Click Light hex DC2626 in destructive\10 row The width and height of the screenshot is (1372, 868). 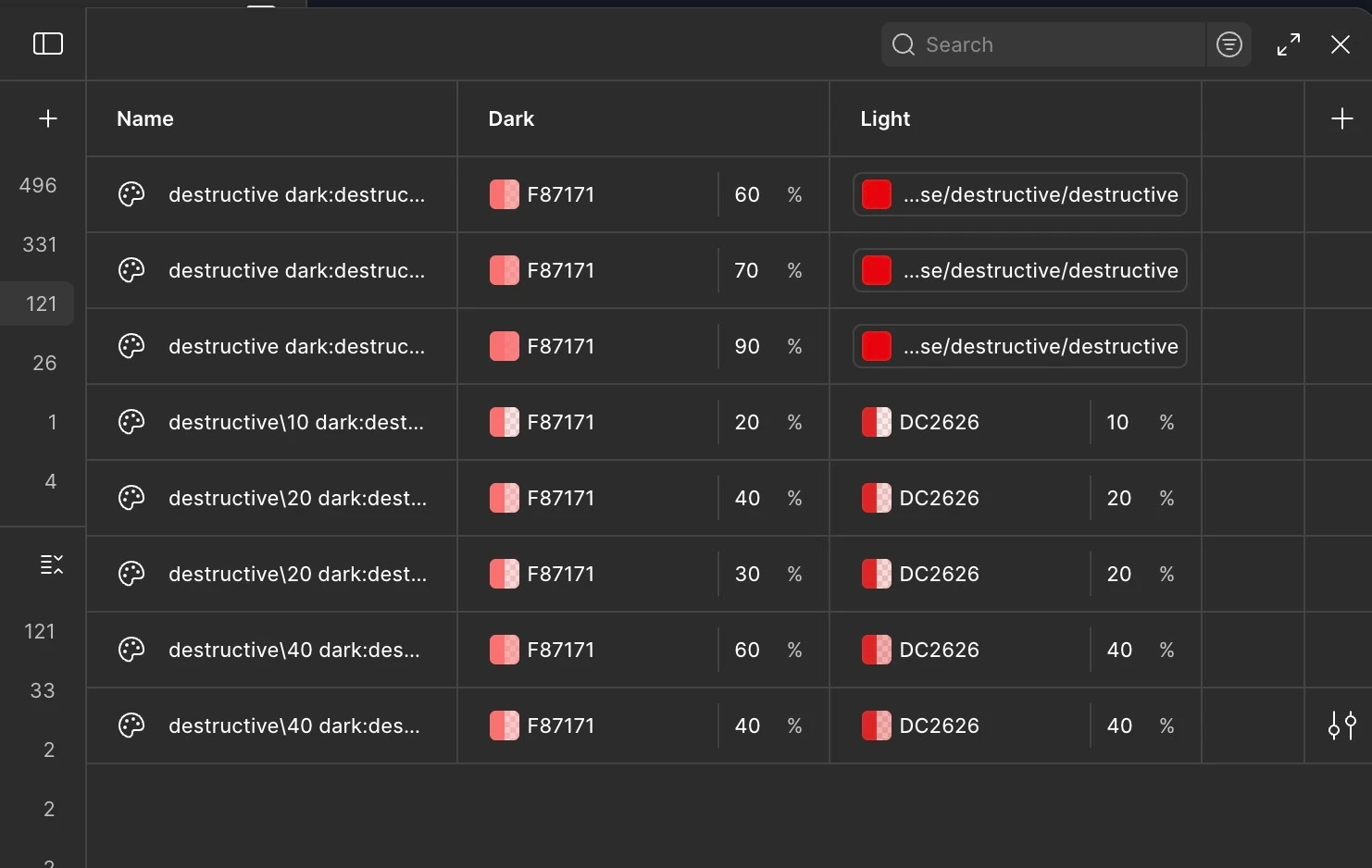940,422
